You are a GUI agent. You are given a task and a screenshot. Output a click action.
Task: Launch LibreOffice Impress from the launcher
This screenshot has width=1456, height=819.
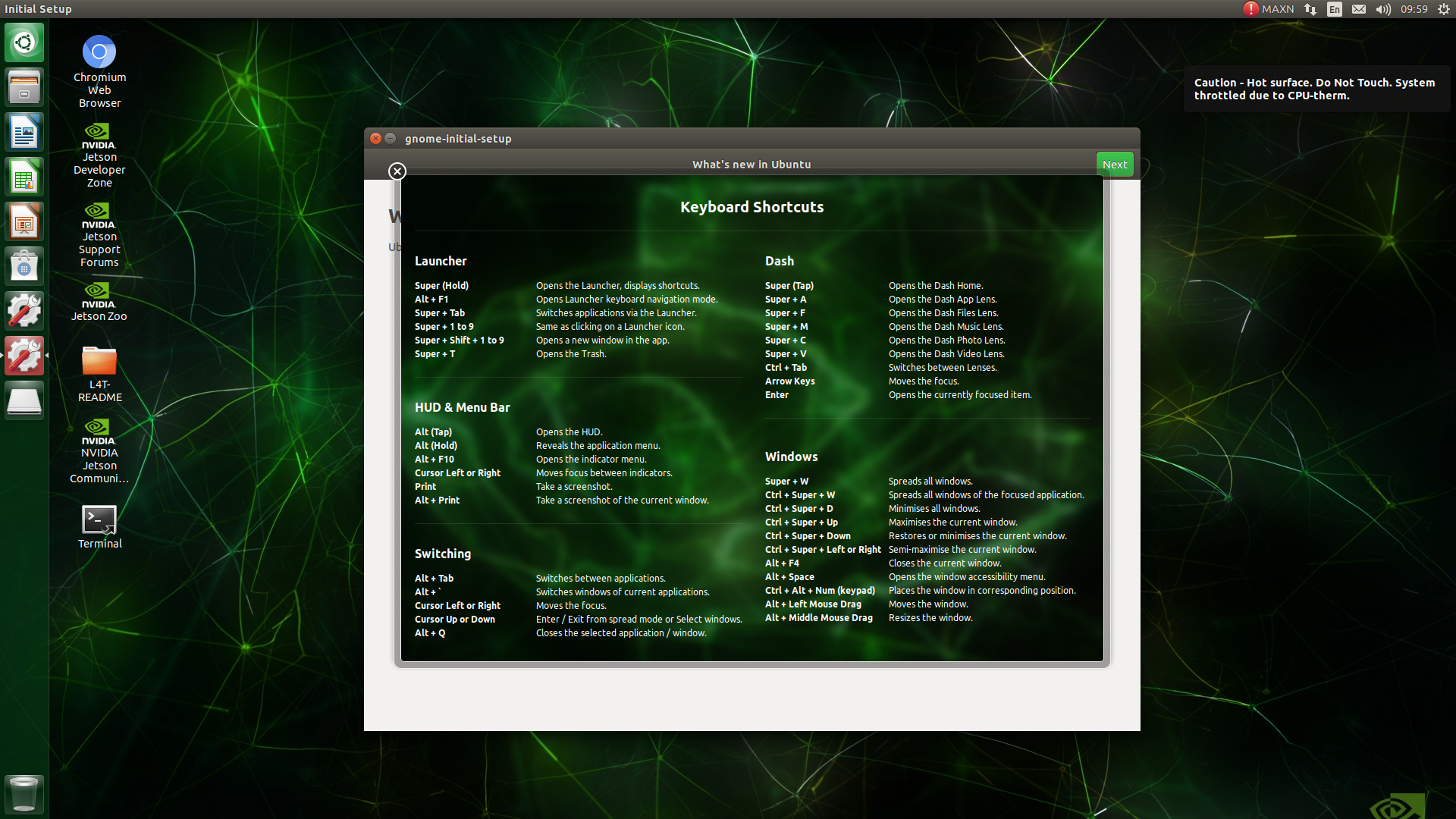24,221
